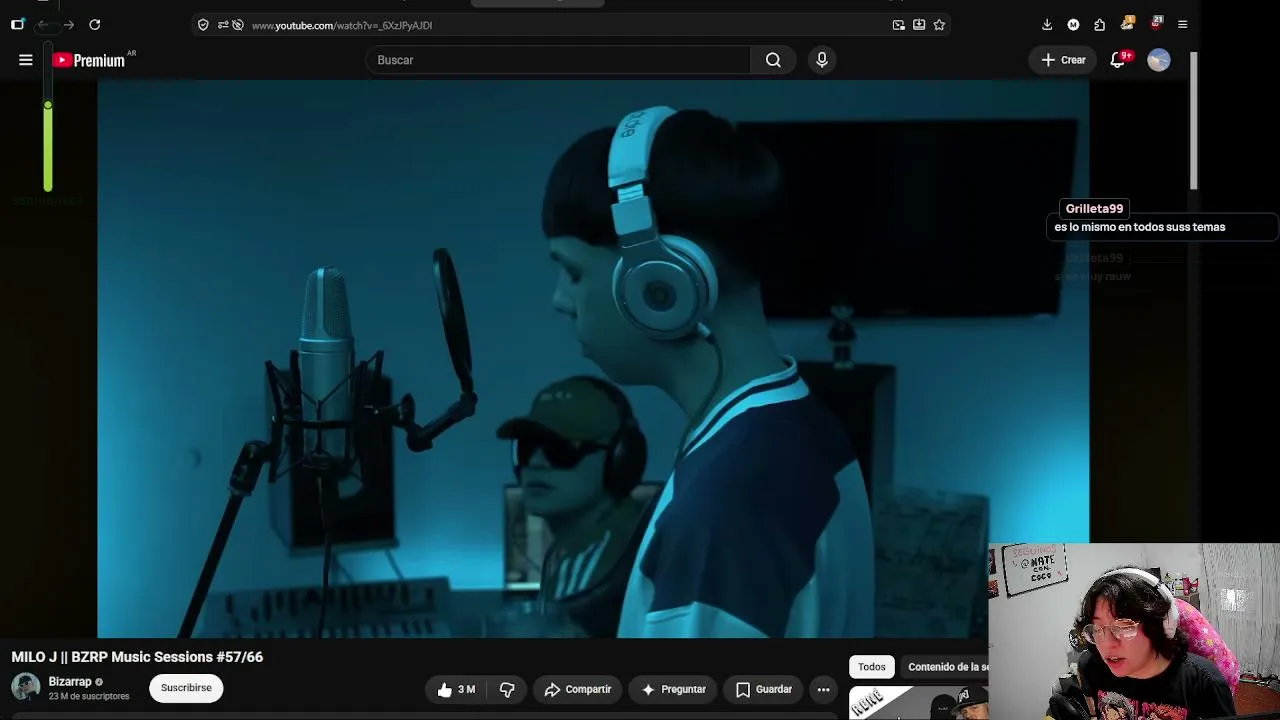Dislike the video with thumbs down

(x=507, y=689)
